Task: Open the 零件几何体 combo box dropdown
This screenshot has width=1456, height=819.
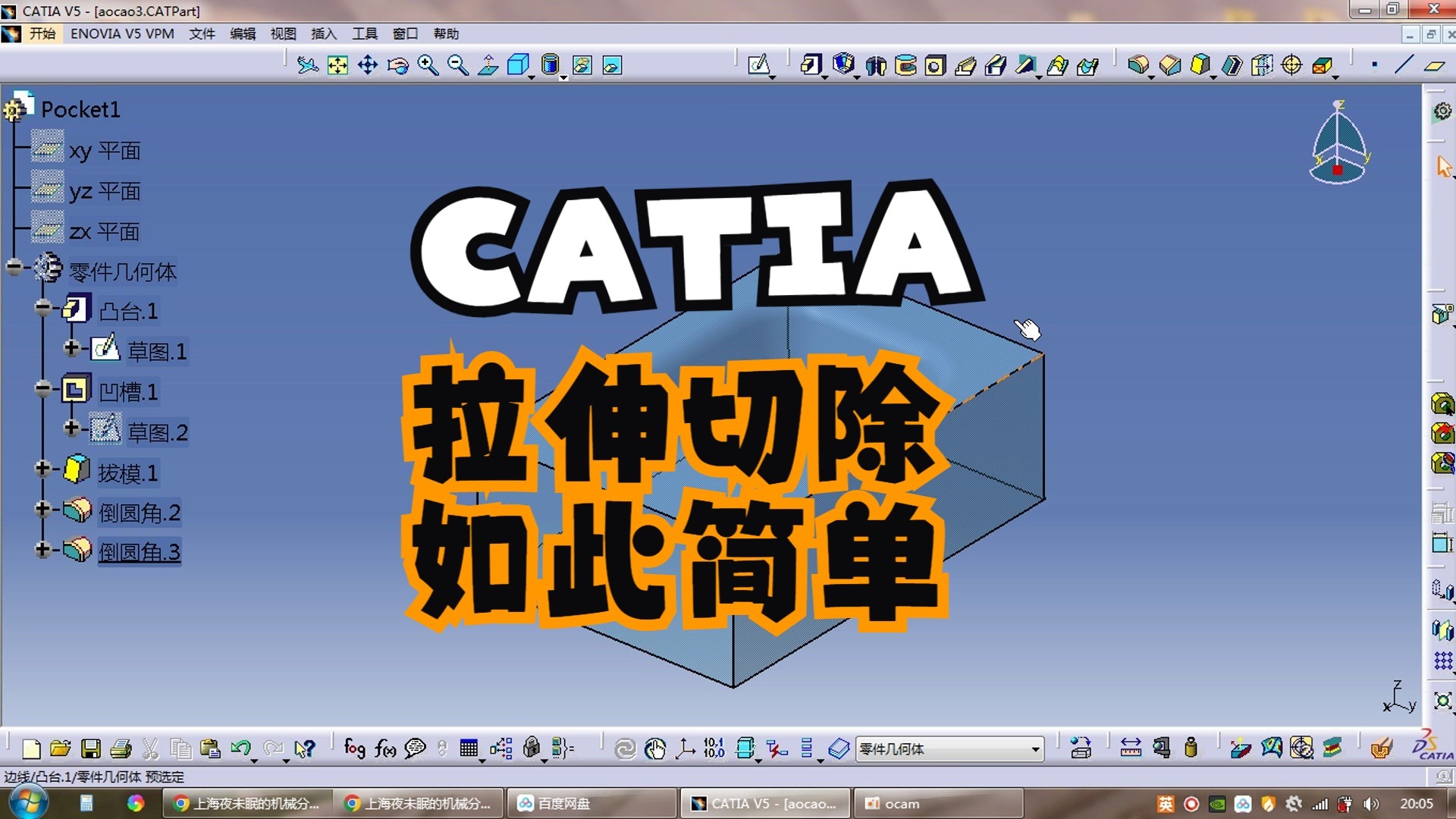Action: point(1035,749)
